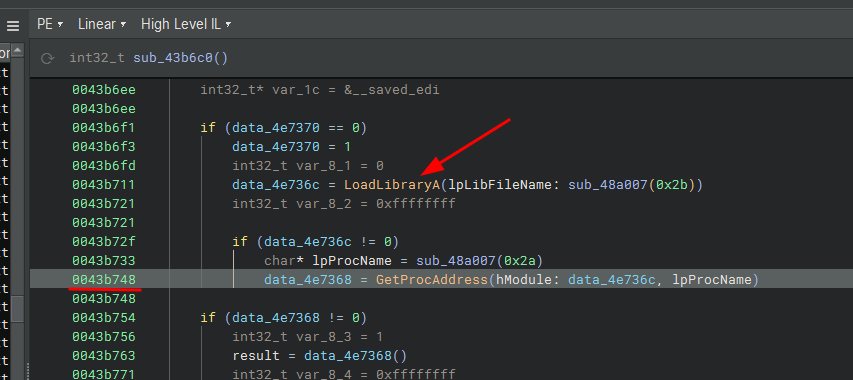Image resolution: width=853 pixels, height=380 pixels.
Task: Click address 0043b6f1
Action: 103,128
